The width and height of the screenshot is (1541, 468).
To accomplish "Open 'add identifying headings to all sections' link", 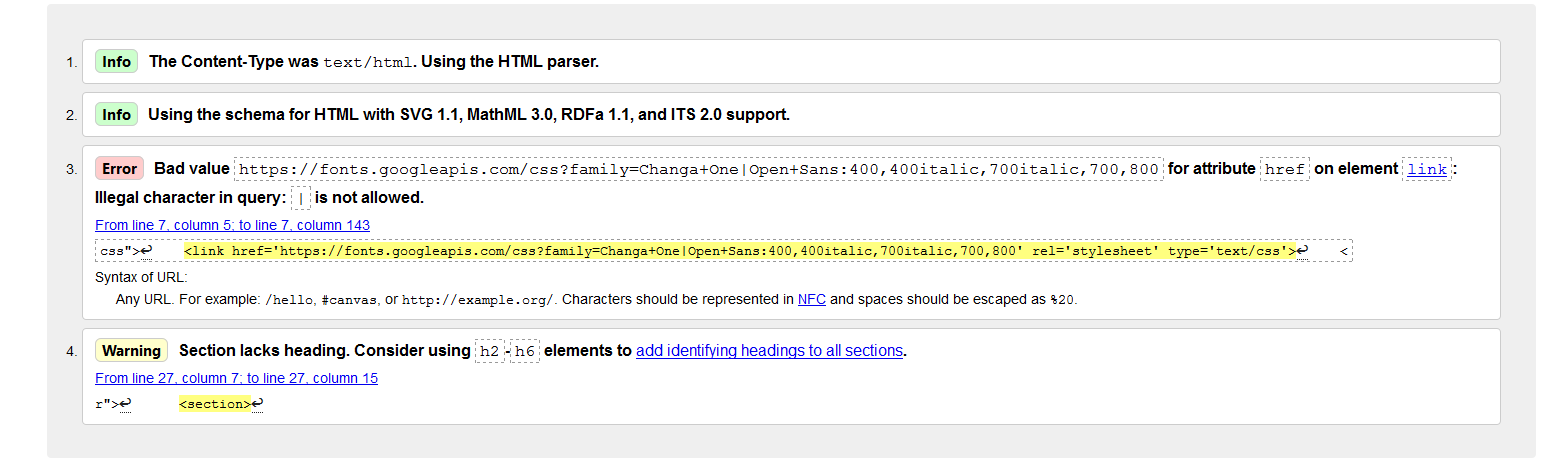I will [769, 351].
